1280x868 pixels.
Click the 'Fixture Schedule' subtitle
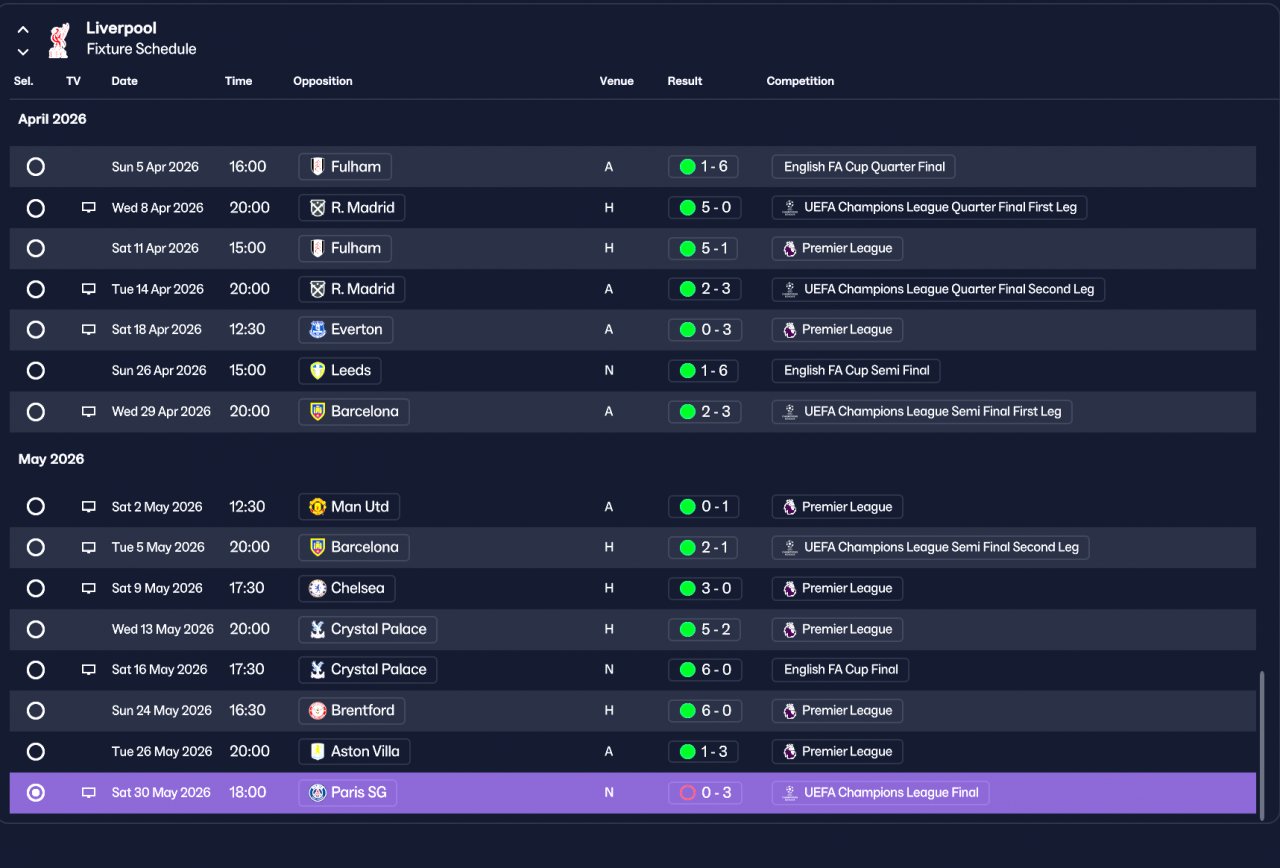tap(141, 49)
